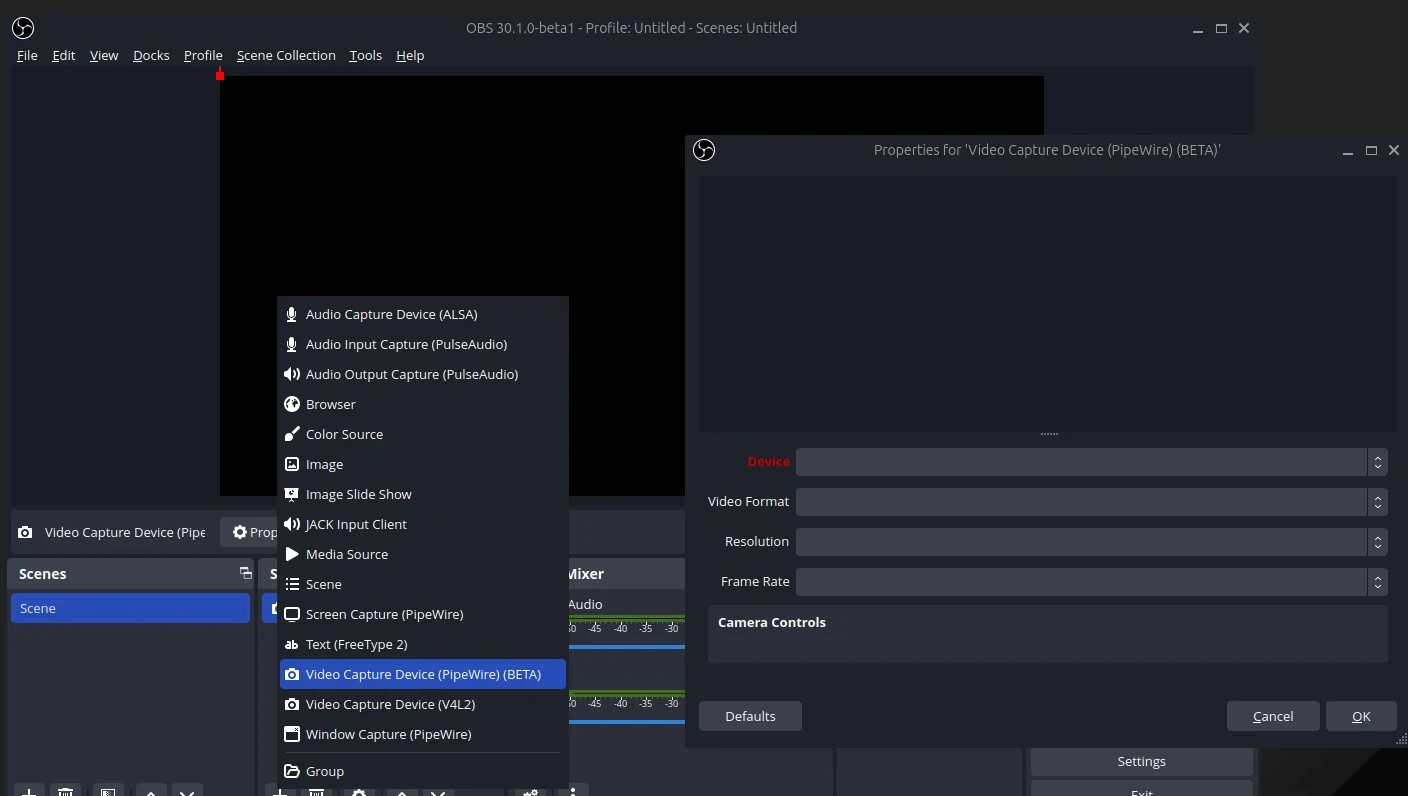Add Audio Input Capture (PulseAudio) source
Screen dimensions: 1408x796
coord(423,344)
